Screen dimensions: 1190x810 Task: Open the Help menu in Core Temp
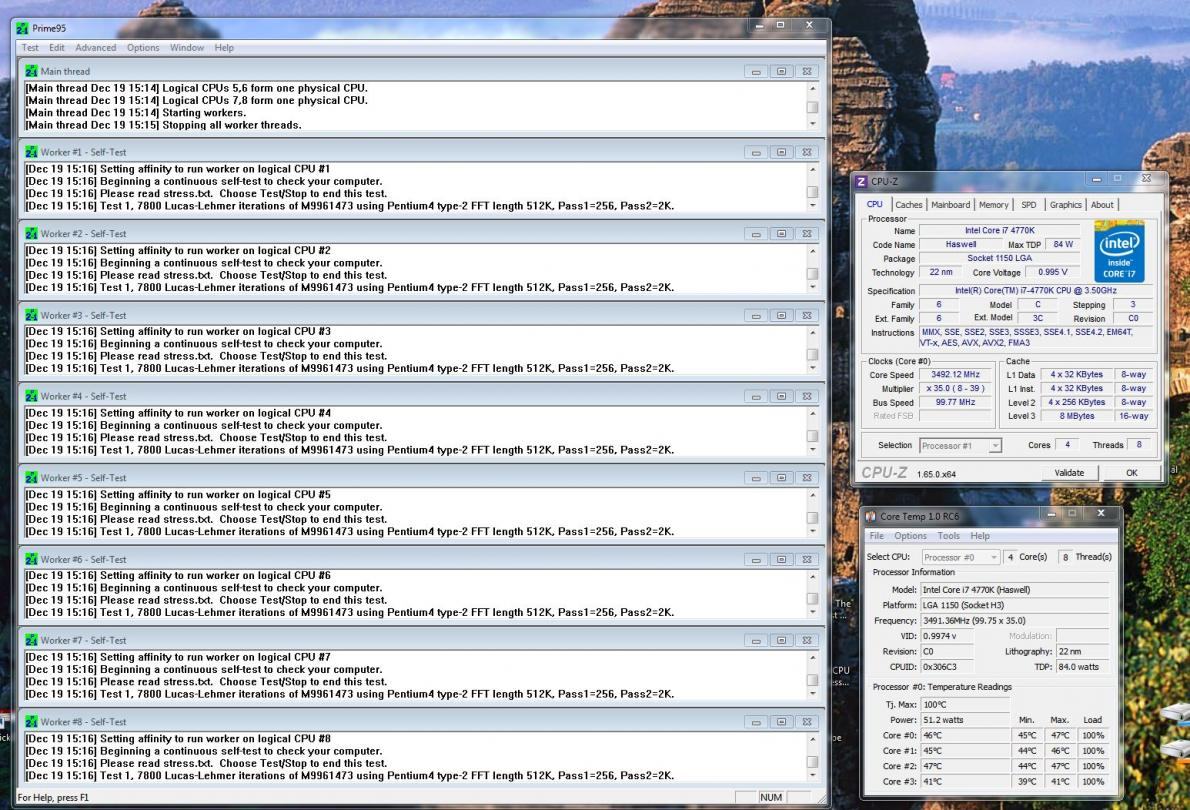point(980,536)
